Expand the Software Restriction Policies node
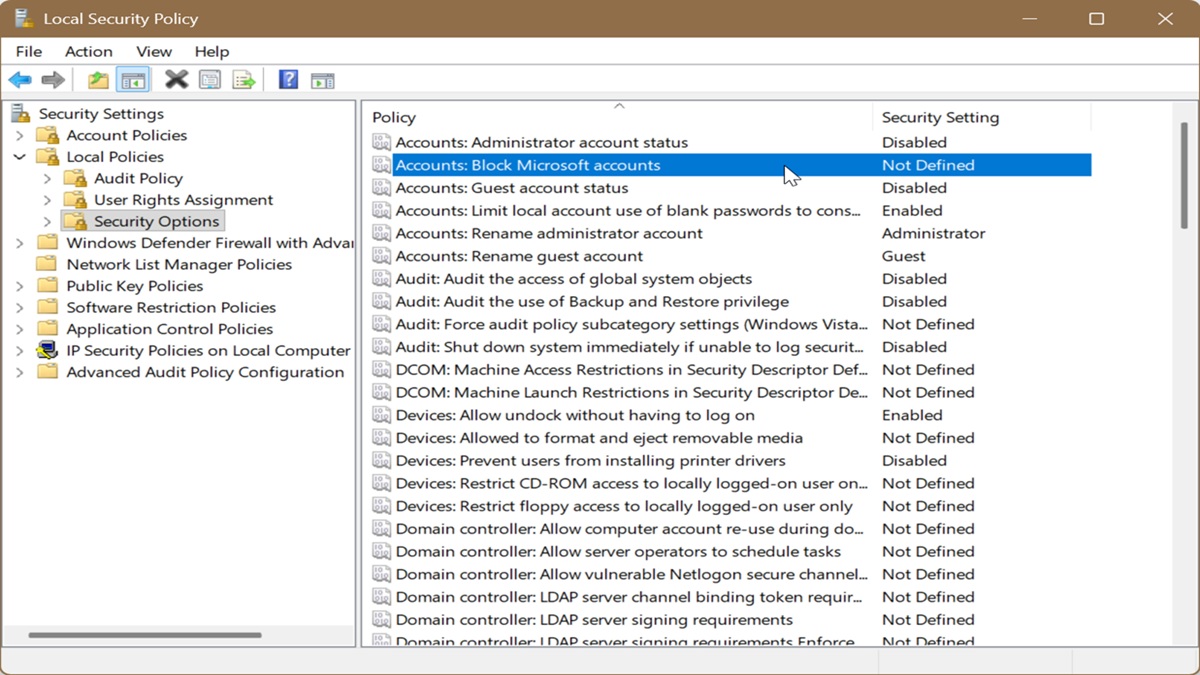The width and height of the screenshot is (1200, 675). (x=19, y=307)
